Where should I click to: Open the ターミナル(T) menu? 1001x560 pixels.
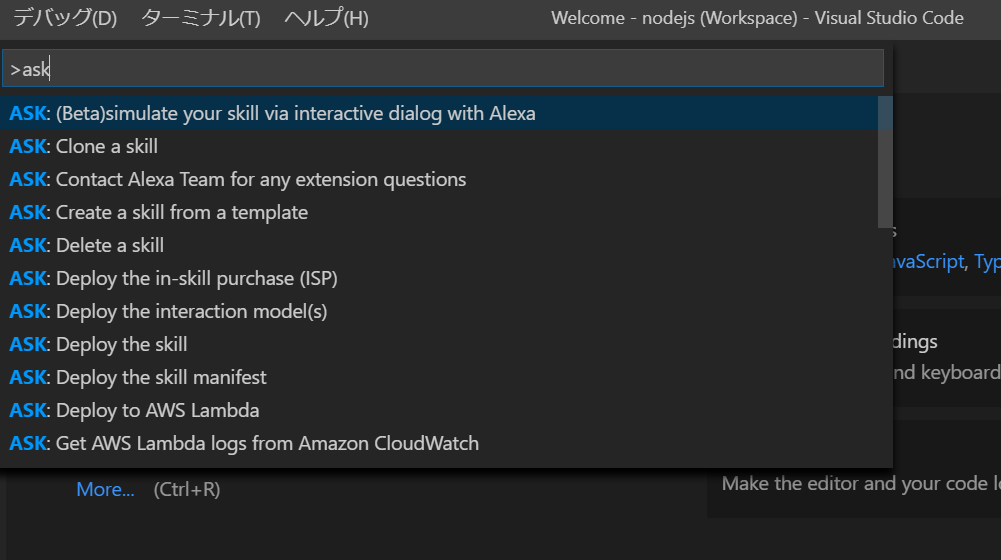(200, 18)
